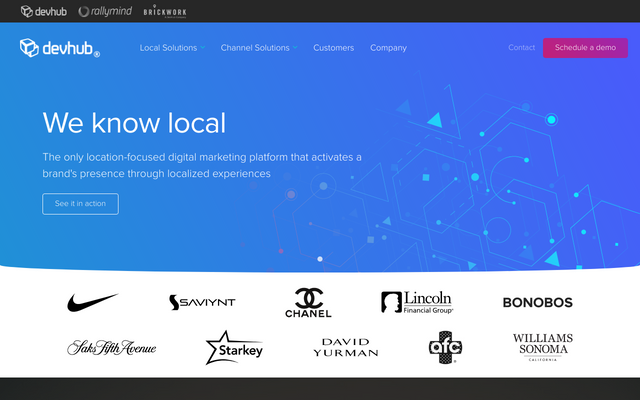Click the We know local headline
Image resolution: width=640 pixels, height=400 pixels.
pyautogui.click(x=134, y=123)
